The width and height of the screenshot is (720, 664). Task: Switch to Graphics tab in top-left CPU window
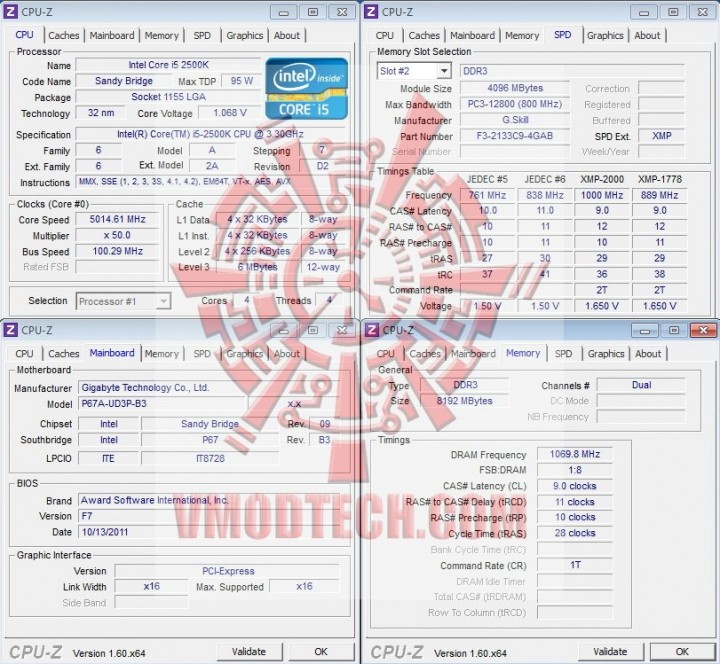[244, 35]
